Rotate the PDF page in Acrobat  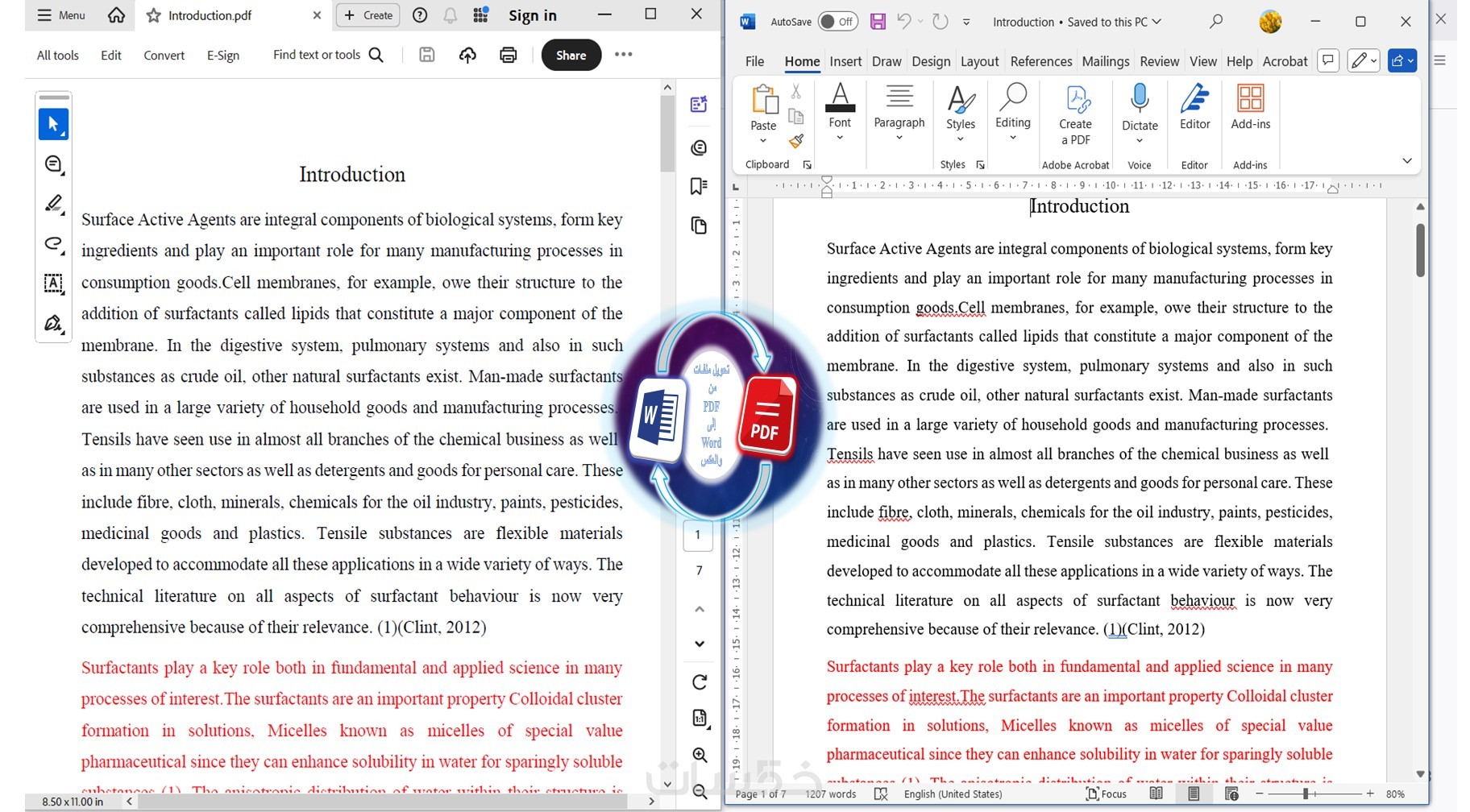pos(700,682)
